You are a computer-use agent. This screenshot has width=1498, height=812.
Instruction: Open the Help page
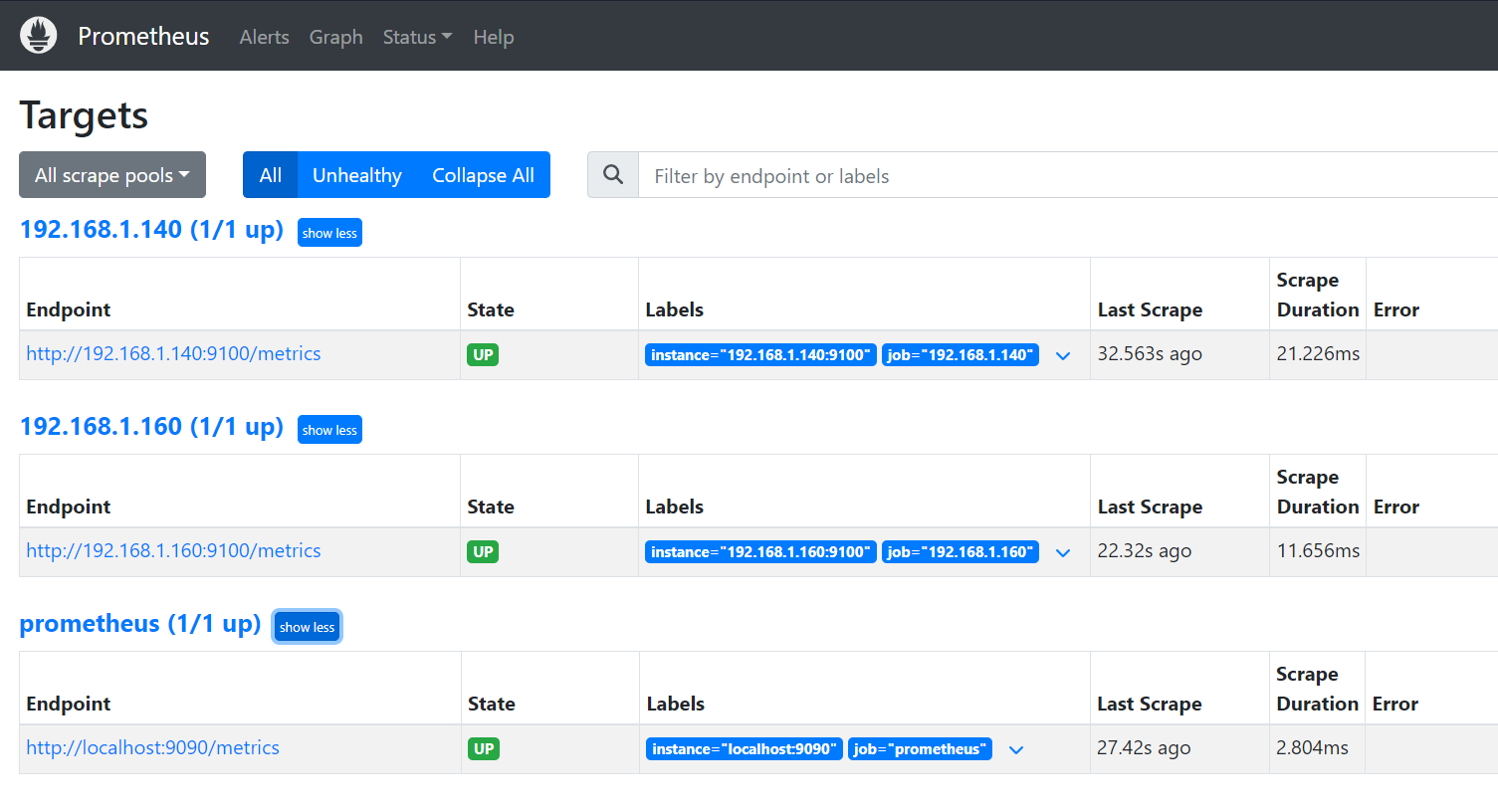[494, 37]
